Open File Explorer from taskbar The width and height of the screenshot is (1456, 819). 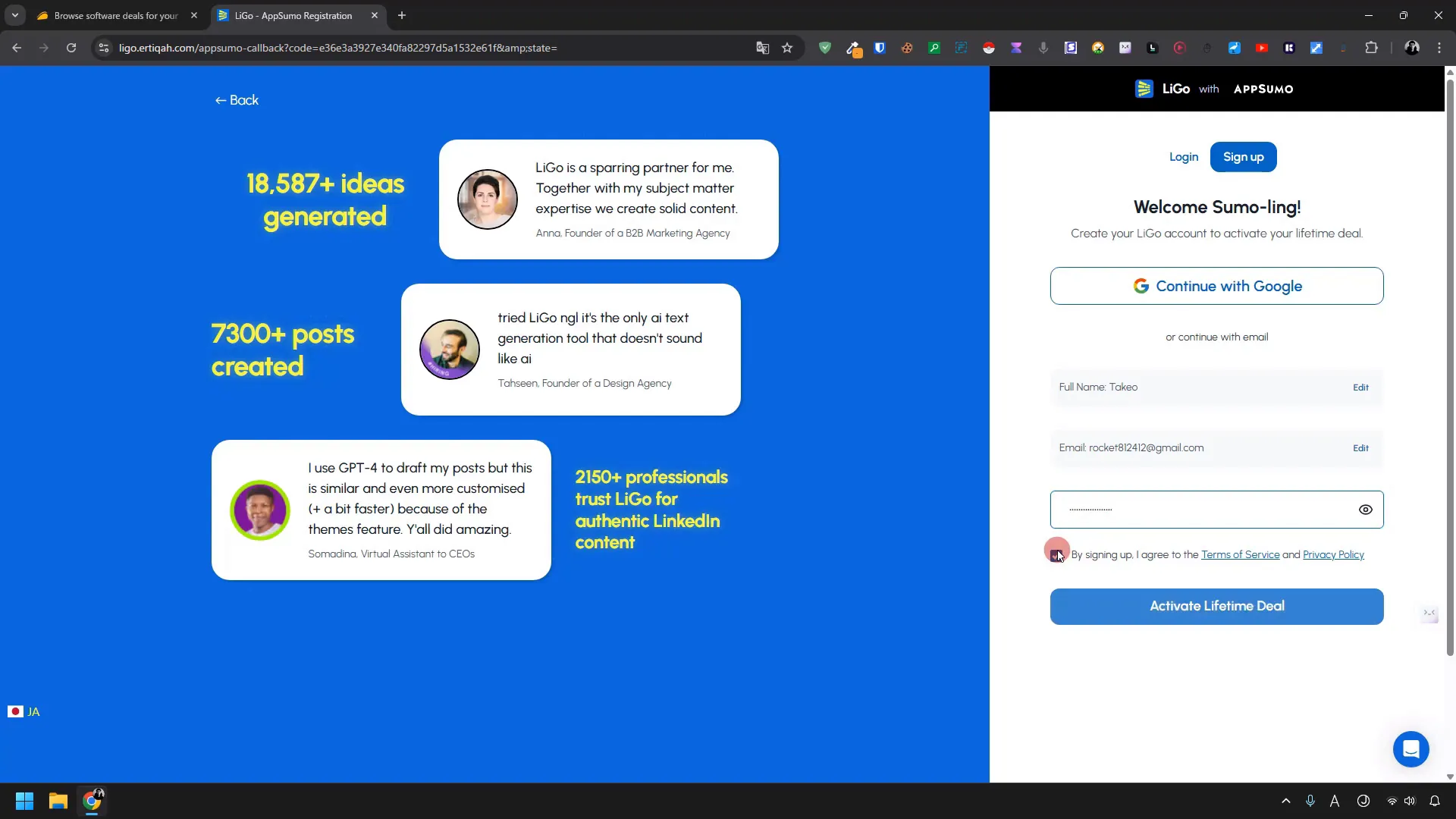[58, 801]
